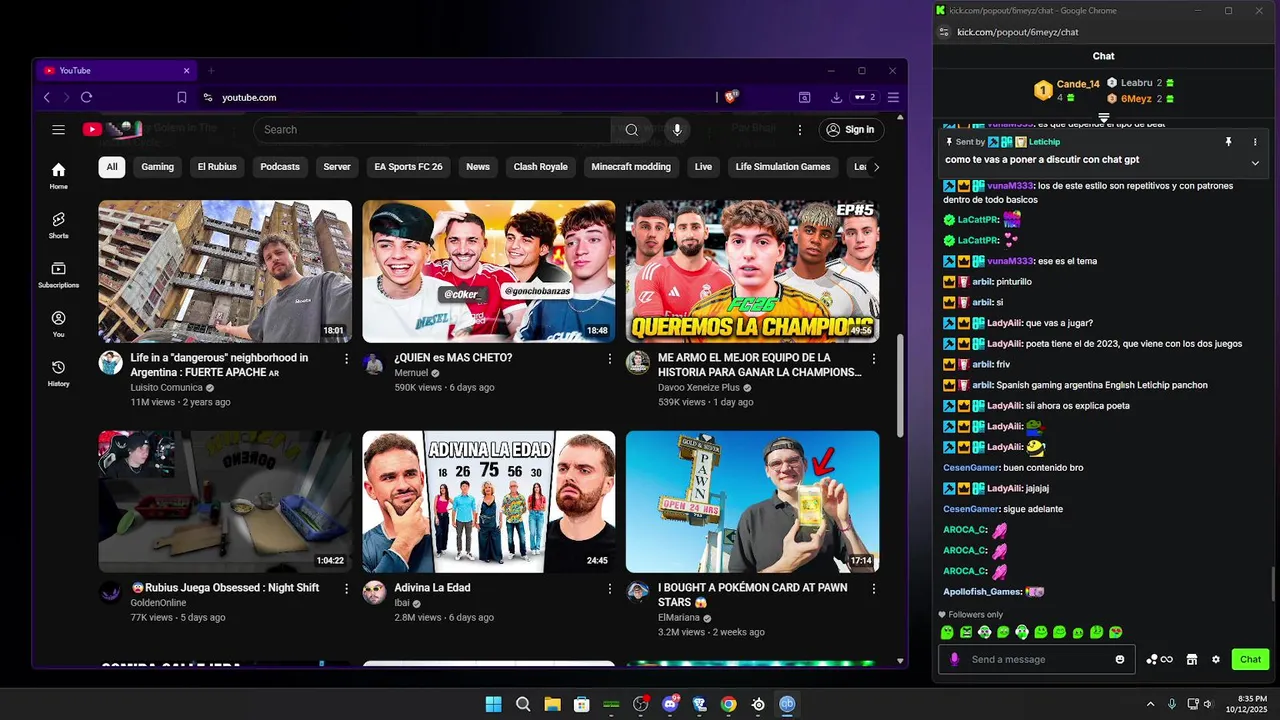Open the Pokémon card Pawn Stars thumbnail

tap(753, 501)
